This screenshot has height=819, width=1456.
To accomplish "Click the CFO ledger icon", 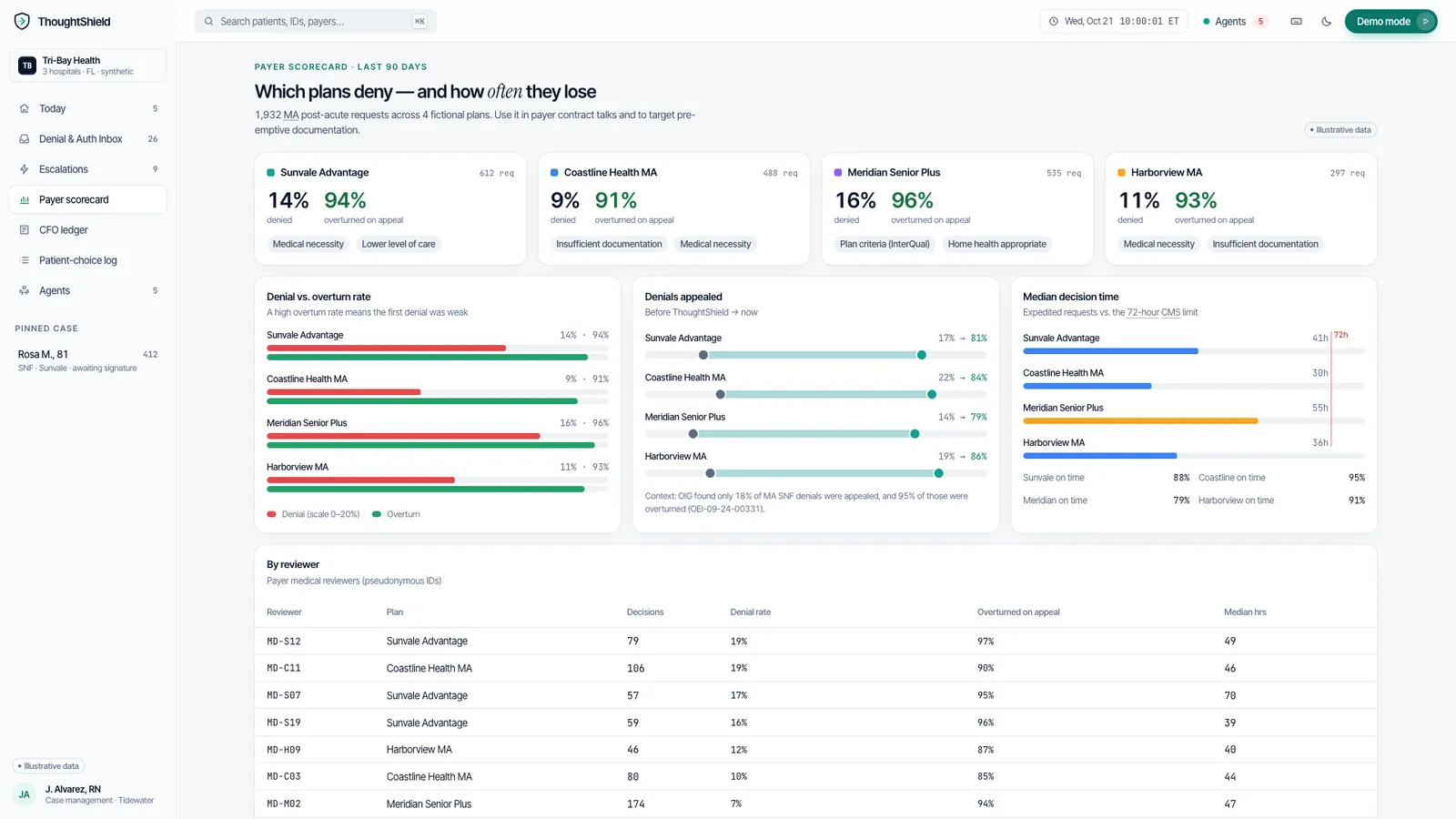I will point(25,230).
